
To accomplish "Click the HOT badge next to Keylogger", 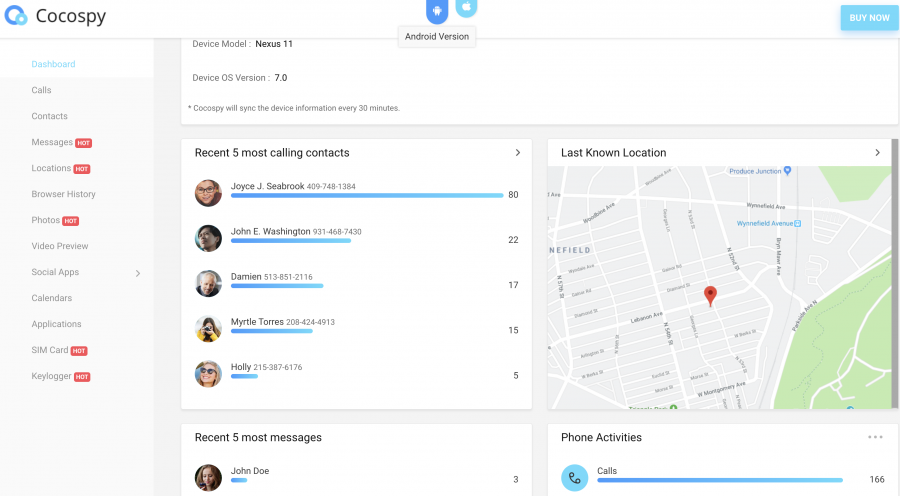I will pyautogui.click(x=82, y=377).
